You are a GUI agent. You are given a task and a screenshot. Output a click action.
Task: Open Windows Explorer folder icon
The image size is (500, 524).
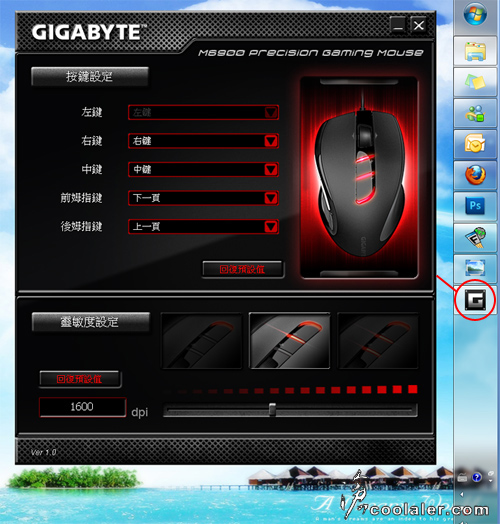pyautogui.click(x=475, y=51)
